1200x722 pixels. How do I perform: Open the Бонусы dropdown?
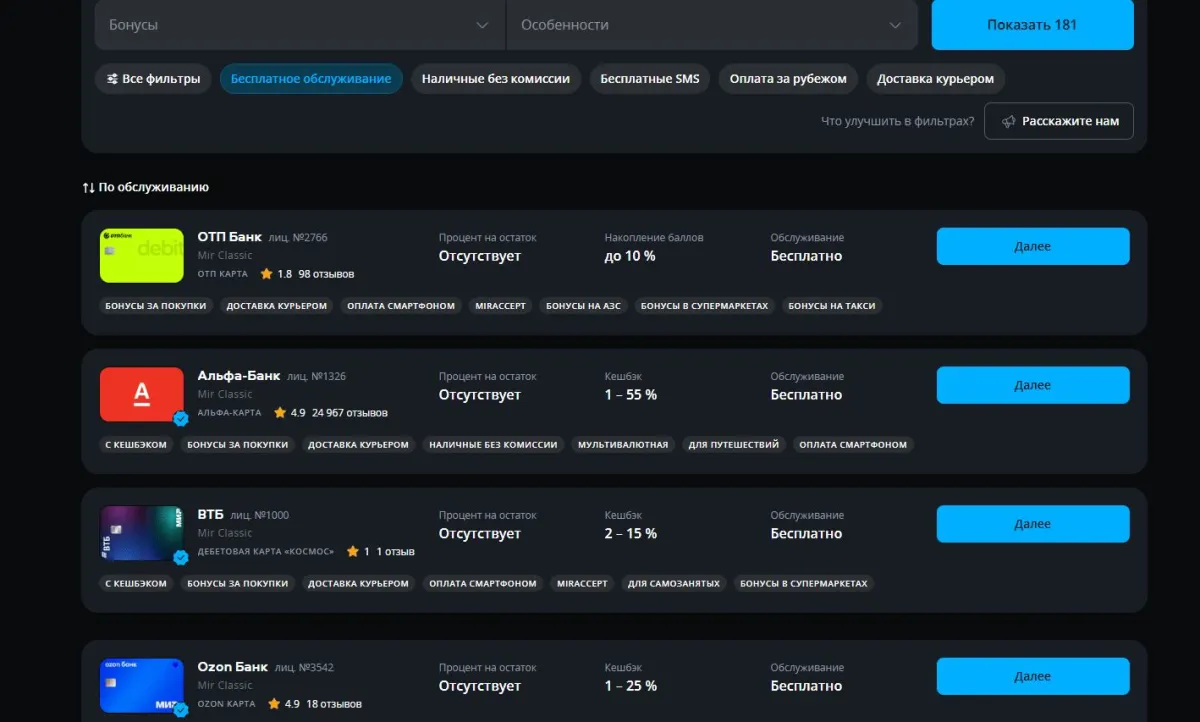coord(300,25)
